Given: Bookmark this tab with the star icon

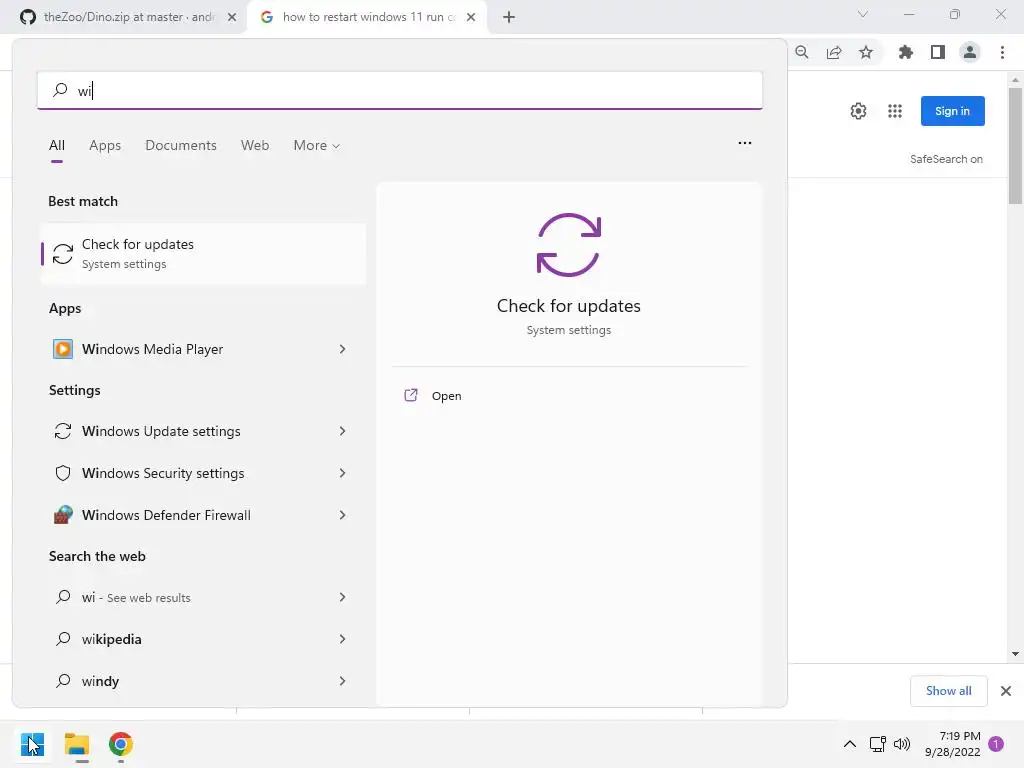Looking at the screenshot, I should (x=866, y=52).
